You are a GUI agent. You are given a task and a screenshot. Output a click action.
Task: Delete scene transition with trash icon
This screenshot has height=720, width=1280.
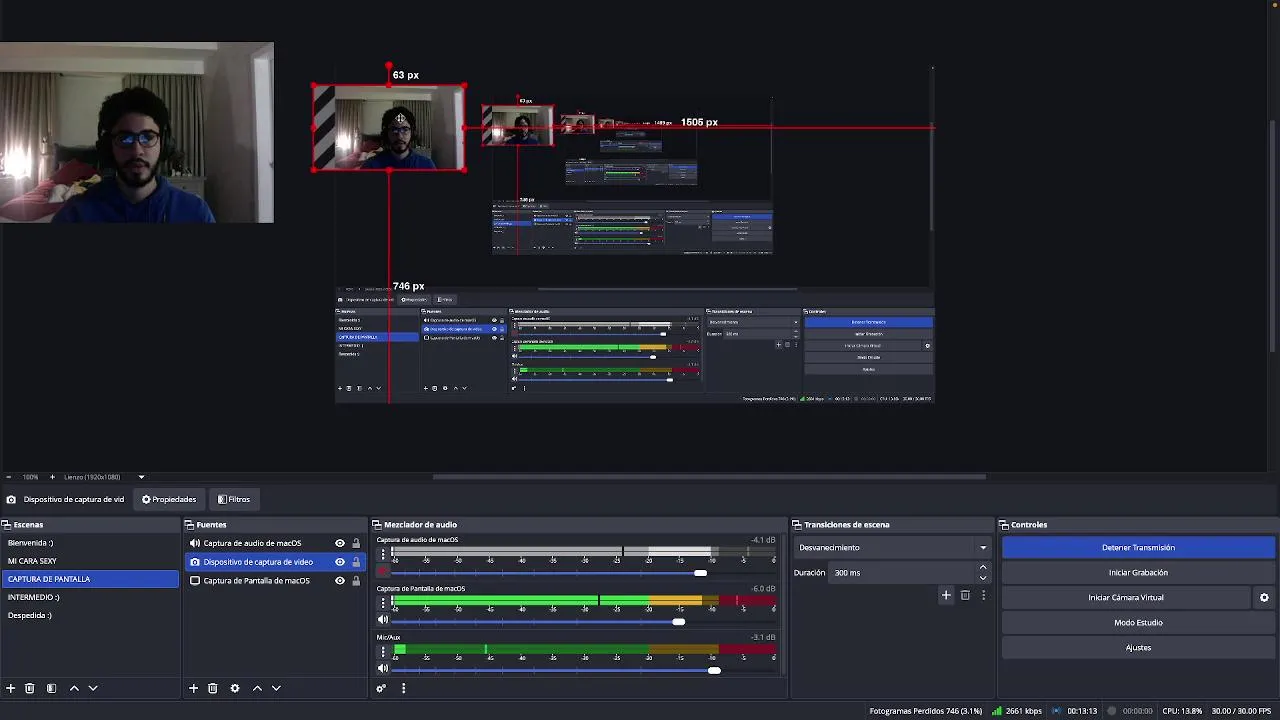click(965, 595)
